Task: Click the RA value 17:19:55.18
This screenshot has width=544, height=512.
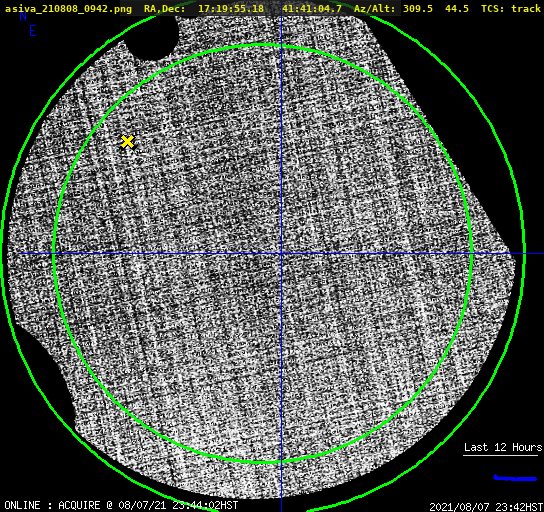Action: (231, 8)
